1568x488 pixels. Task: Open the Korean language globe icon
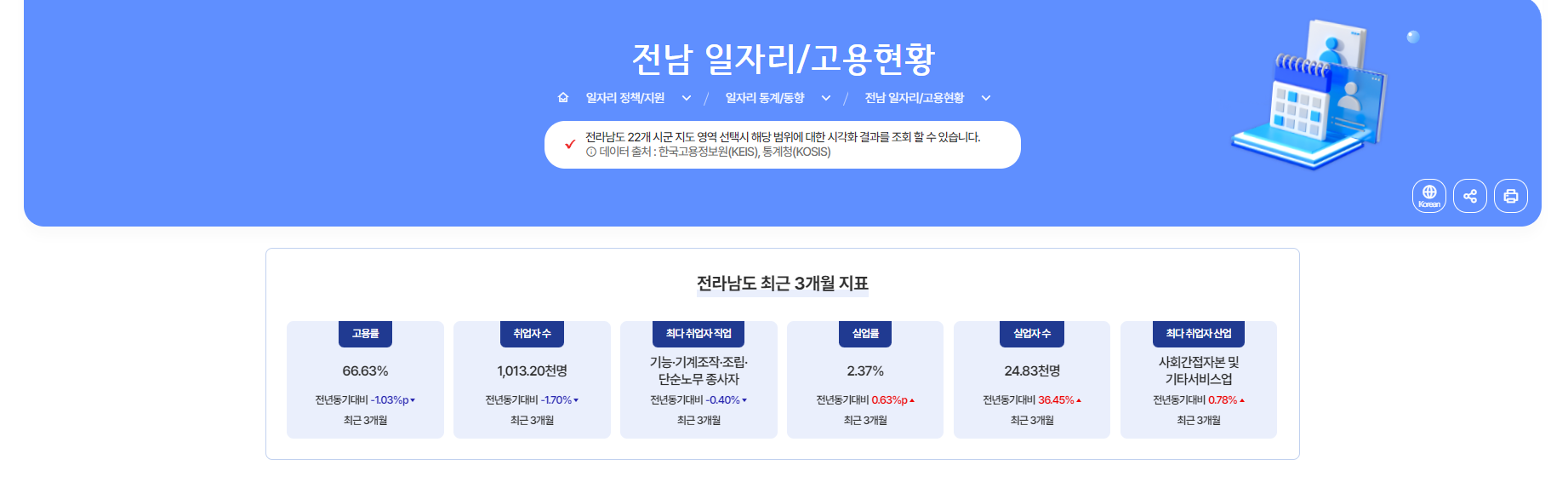pos(1429,196)
